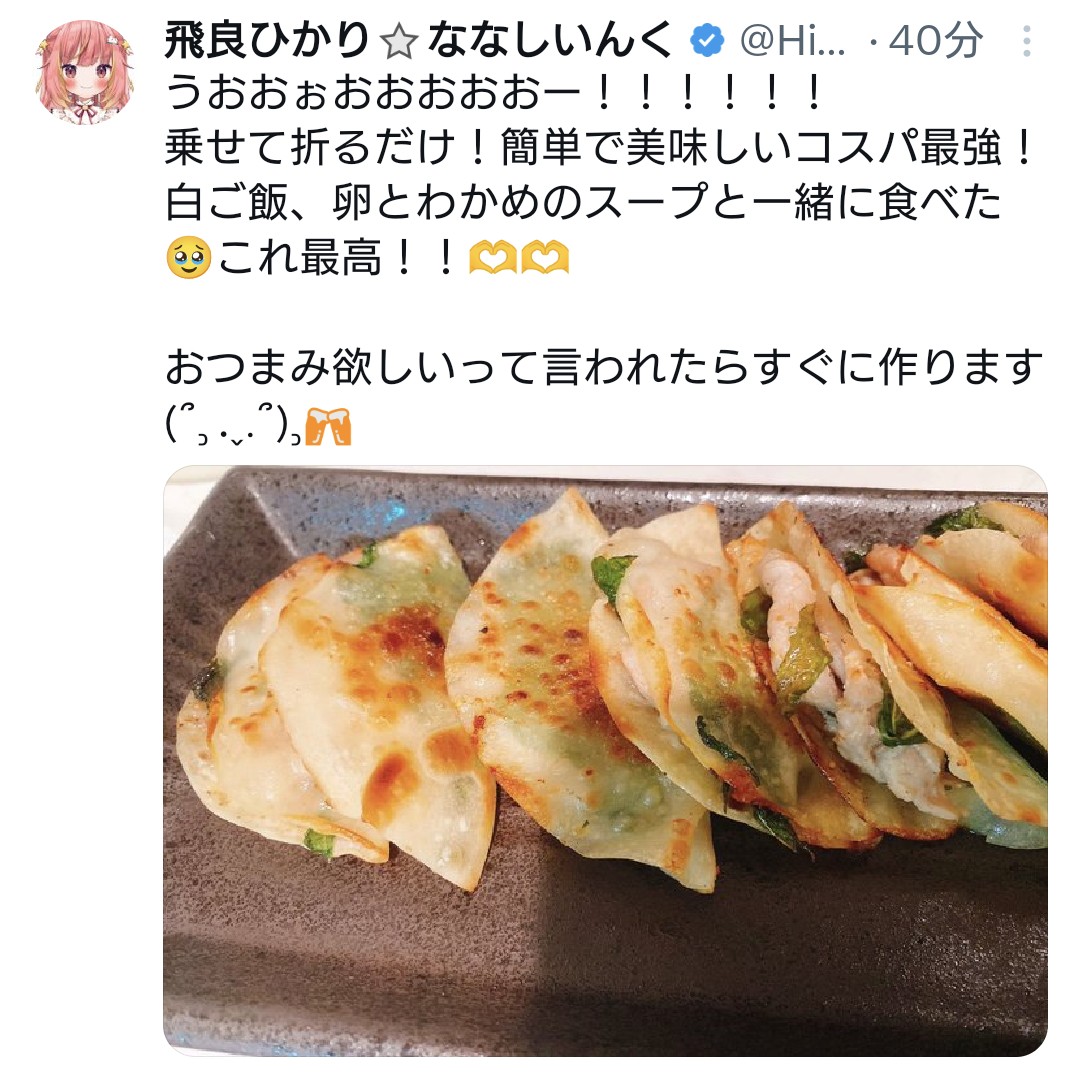Open the pink-haired anime profile avatar
This screenshot has height=1078, width=1080.
tap(84, 72)
